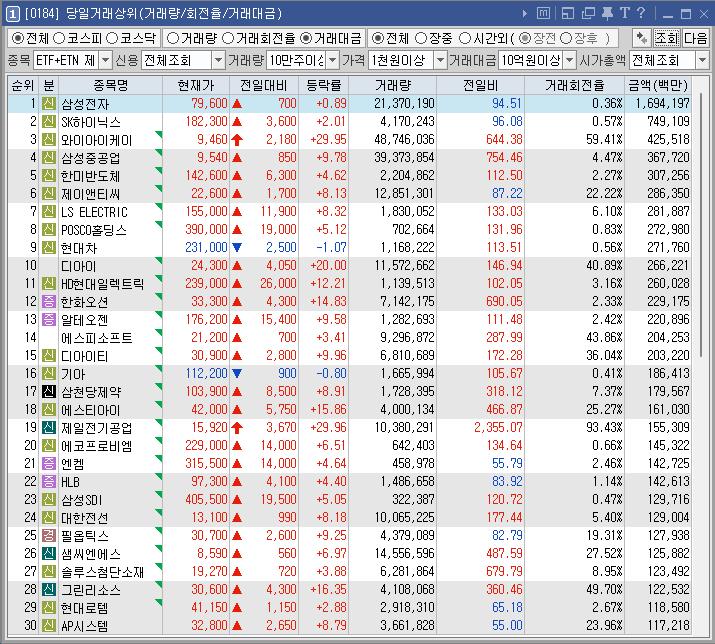The image size is (715, 644).
Task: Open help with the question mark icon
Action: (x=641, y=13)
